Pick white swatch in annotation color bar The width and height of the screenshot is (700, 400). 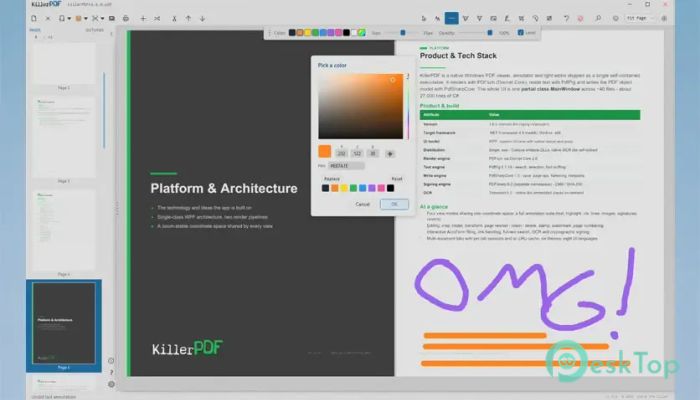coord(354,33)
